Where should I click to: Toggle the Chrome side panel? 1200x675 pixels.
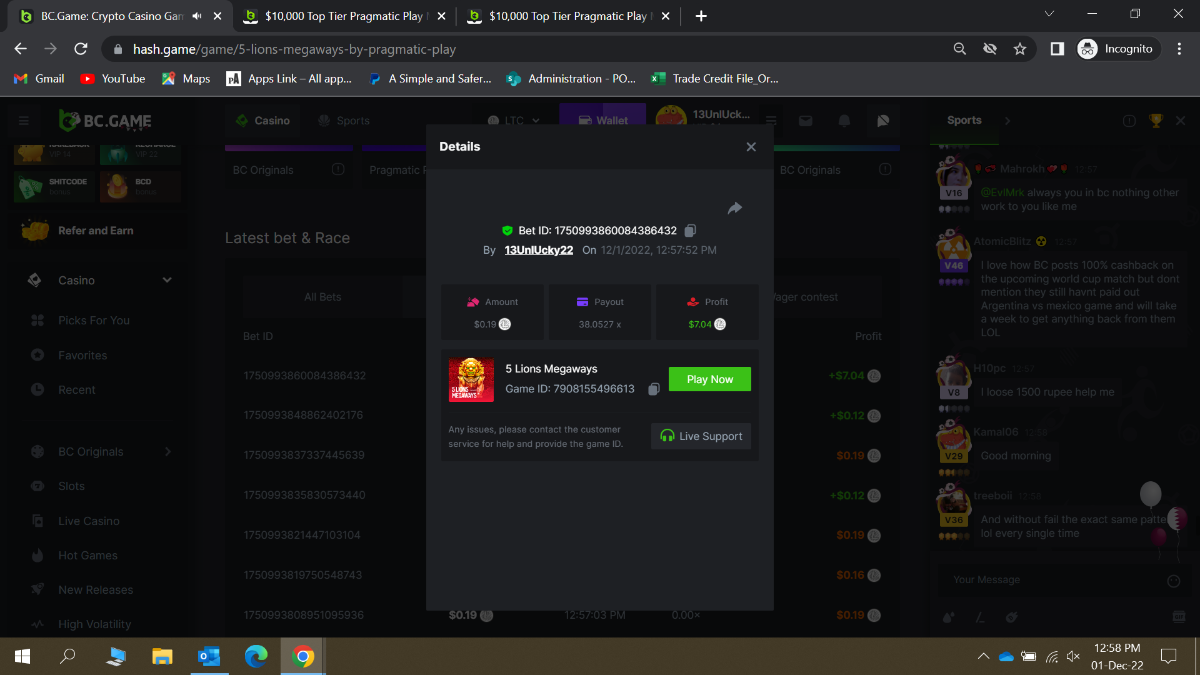tap(1056, 49)
